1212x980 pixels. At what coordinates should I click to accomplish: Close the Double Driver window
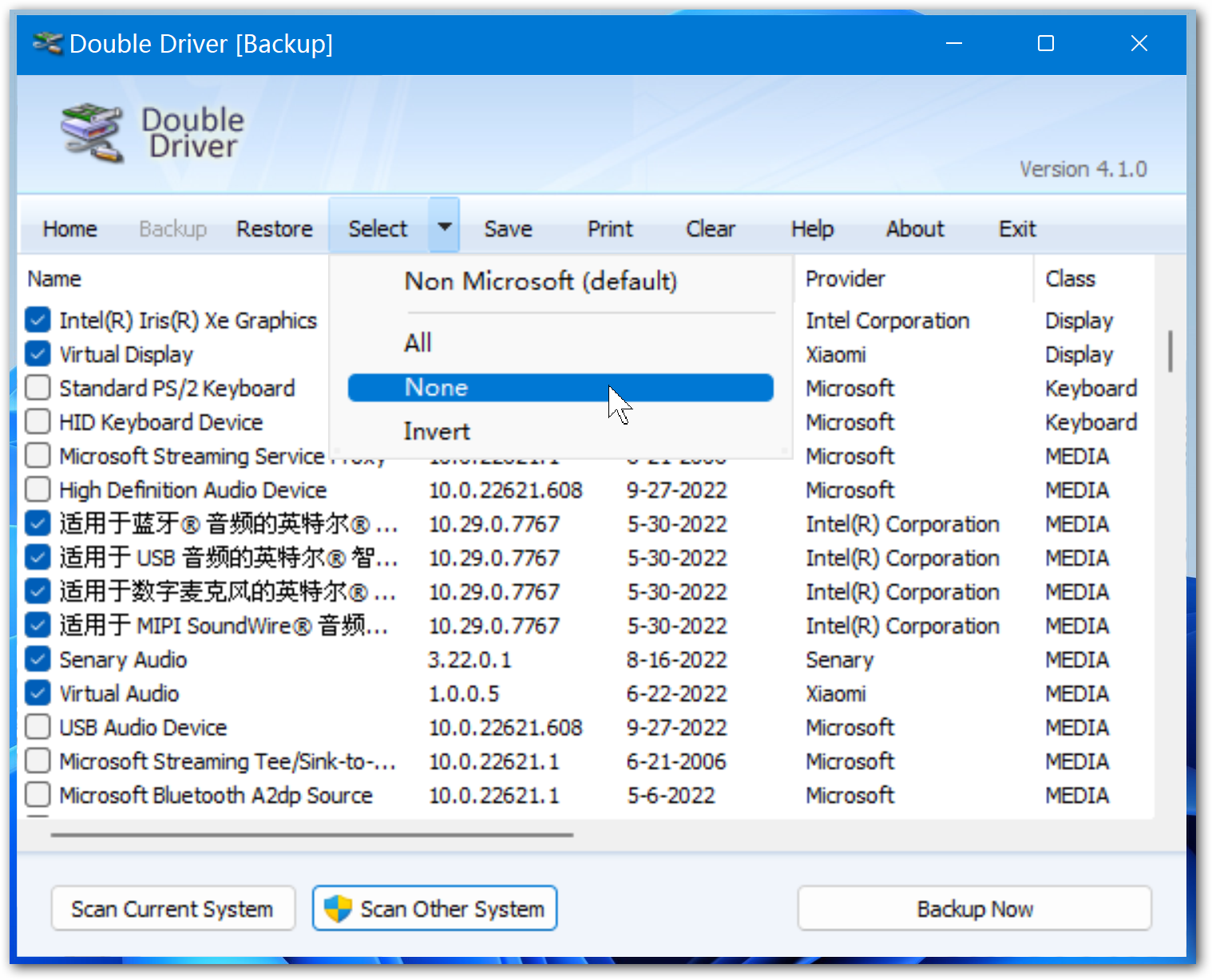(1139, 43)
